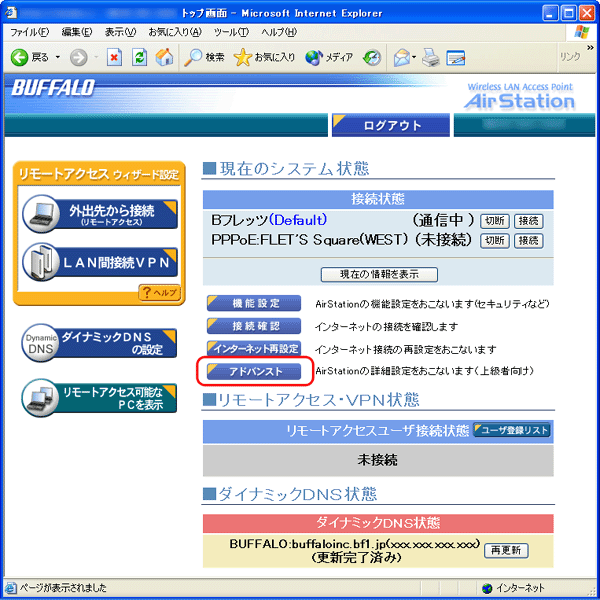Image resolution: width=600 pixels, height=600 pixels.
Task: Expand the Mail icon dropdown arrow
Action: pyautogui.click(x=414, y=58)
